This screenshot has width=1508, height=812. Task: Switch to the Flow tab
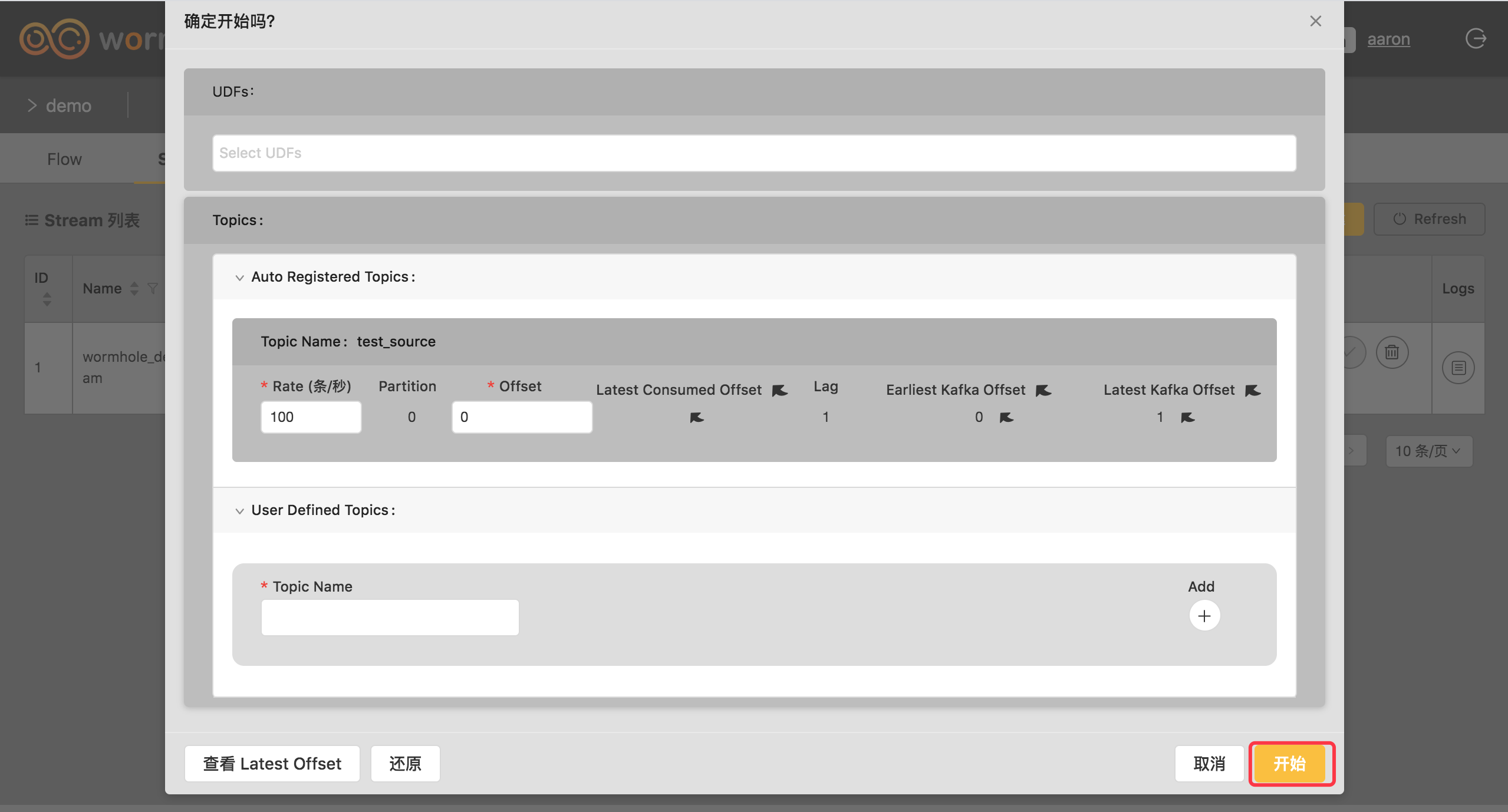click(64, 159)
